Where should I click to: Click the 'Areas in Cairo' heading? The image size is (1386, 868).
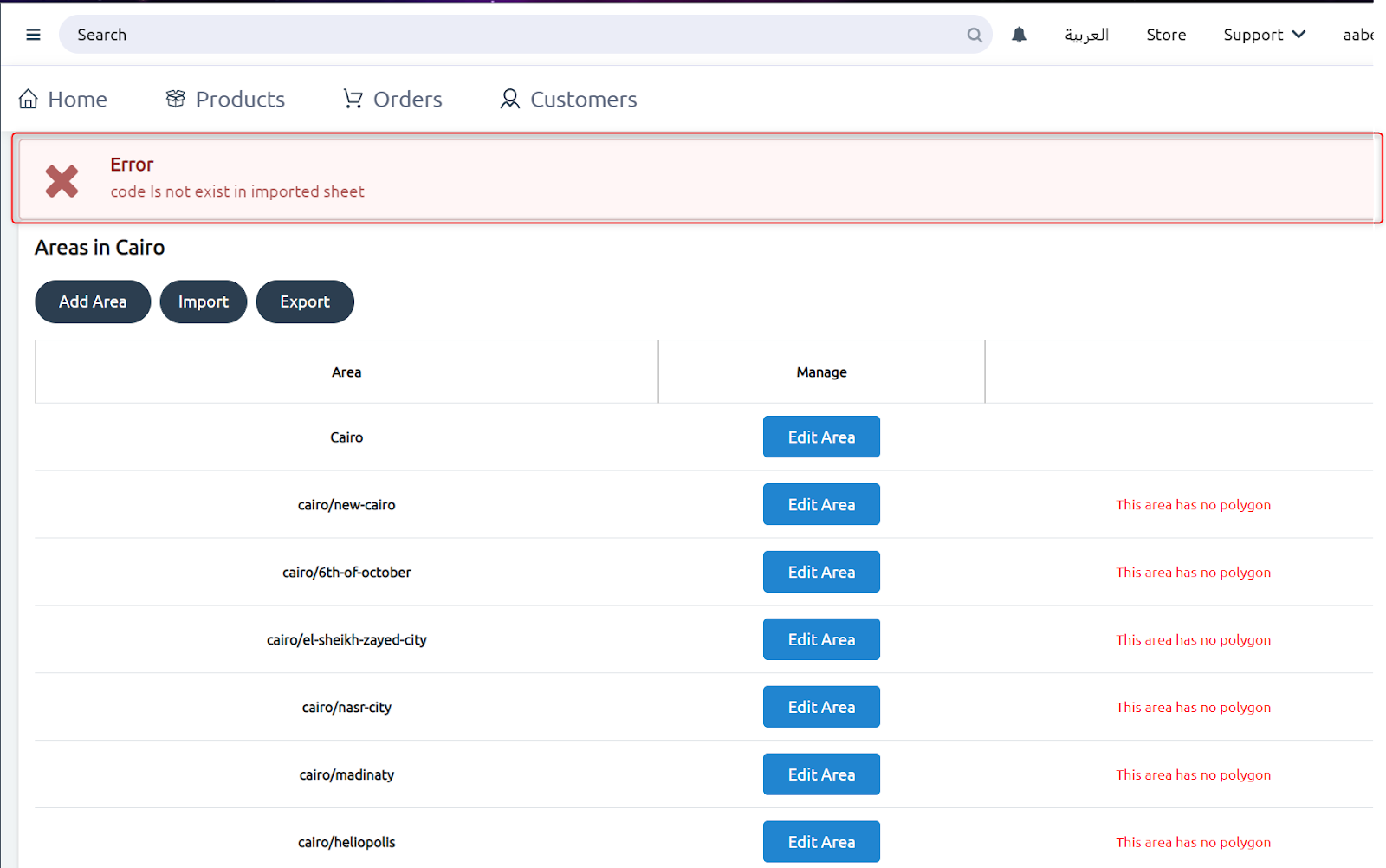point(100,248)
